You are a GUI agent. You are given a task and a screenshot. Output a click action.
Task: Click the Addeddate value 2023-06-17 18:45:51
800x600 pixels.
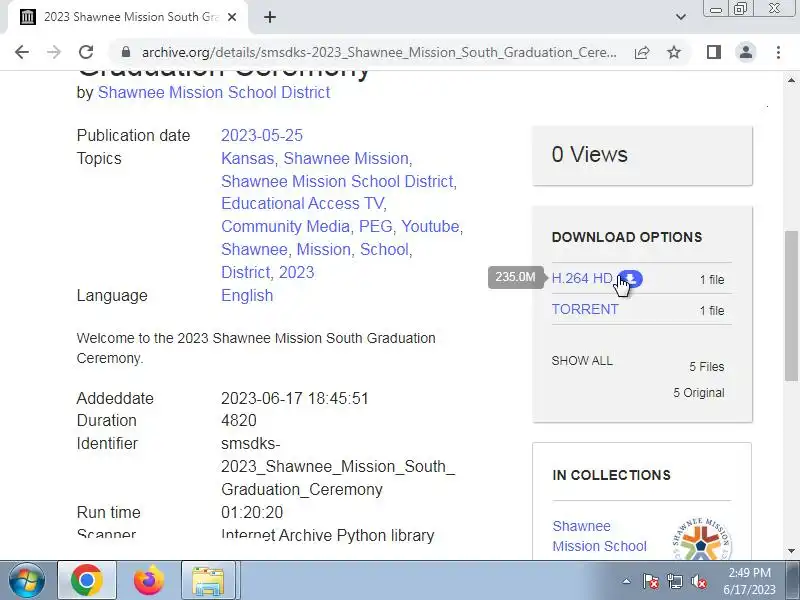(x=294, y=398)
